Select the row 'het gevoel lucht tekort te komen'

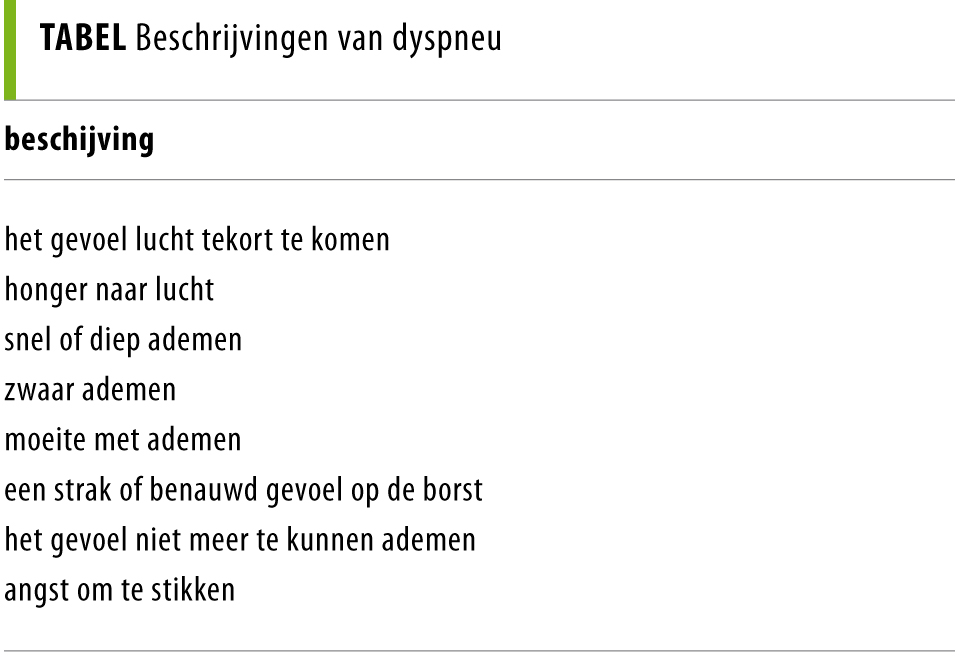coord(197,241)
